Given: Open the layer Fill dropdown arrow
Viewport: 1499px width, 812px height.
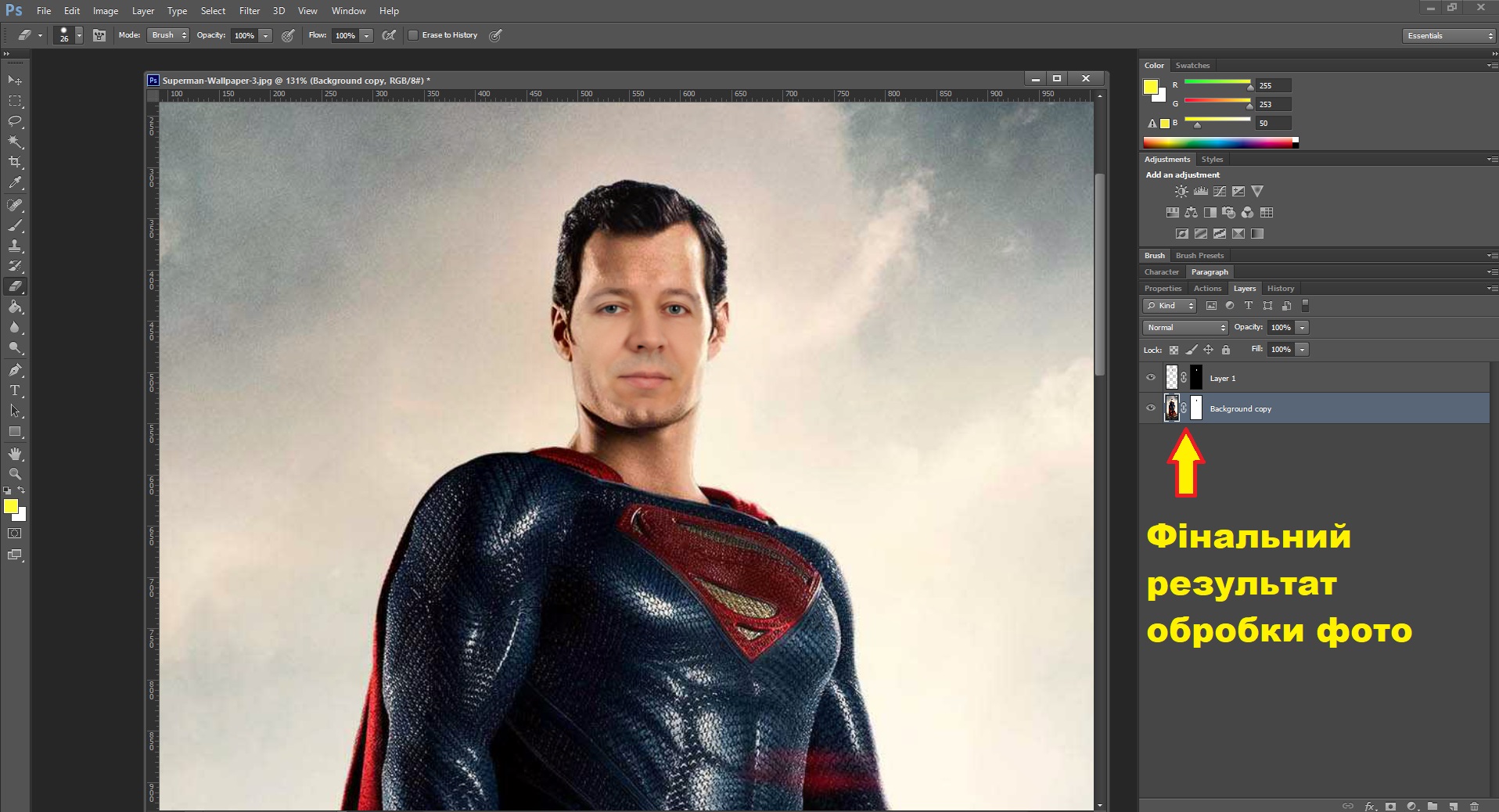Looking at the screenshot, I should pos(1303,350).
